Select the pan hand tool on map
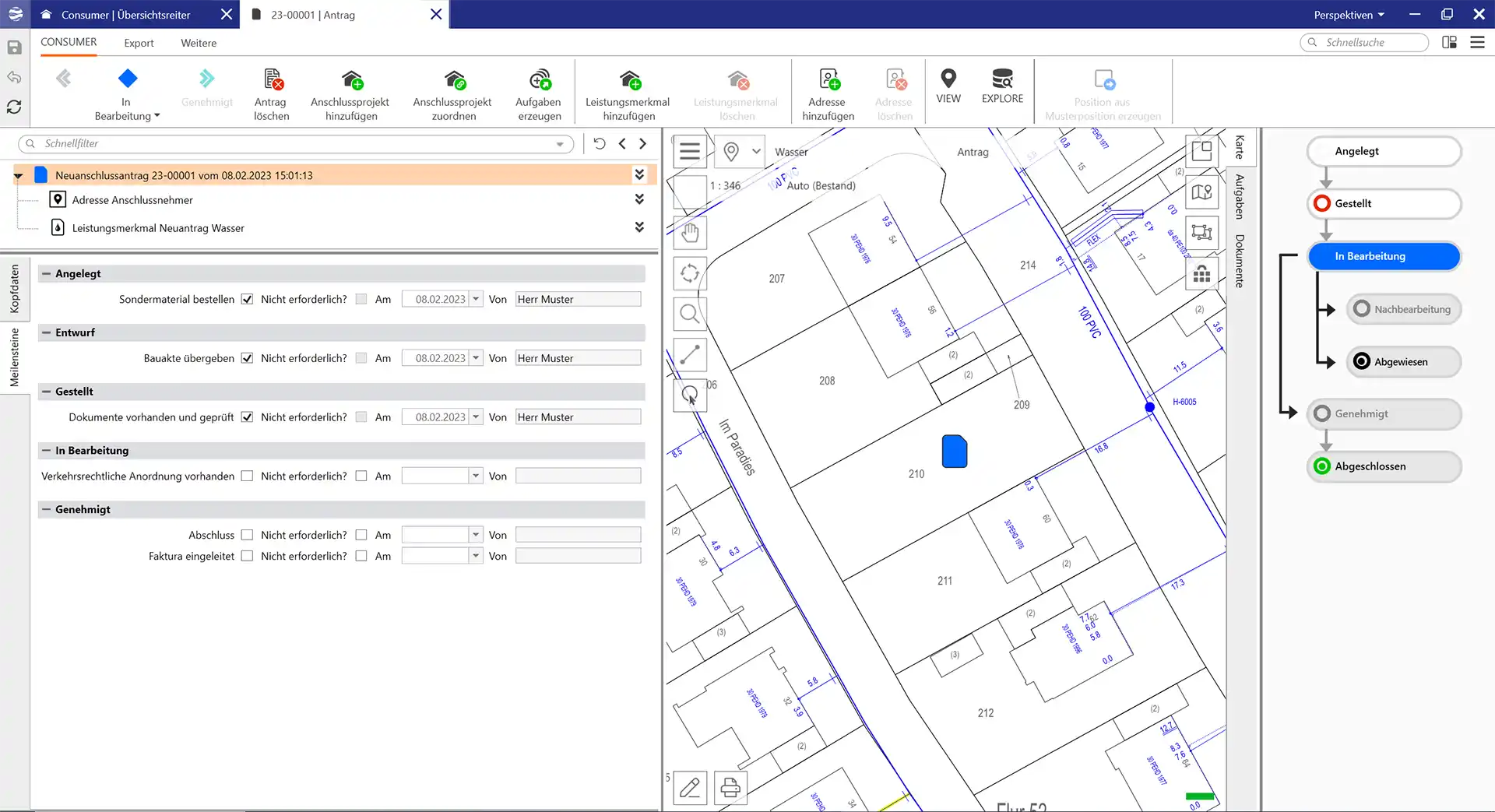This screenshot has height=812, width=1495. click(690, 233)
